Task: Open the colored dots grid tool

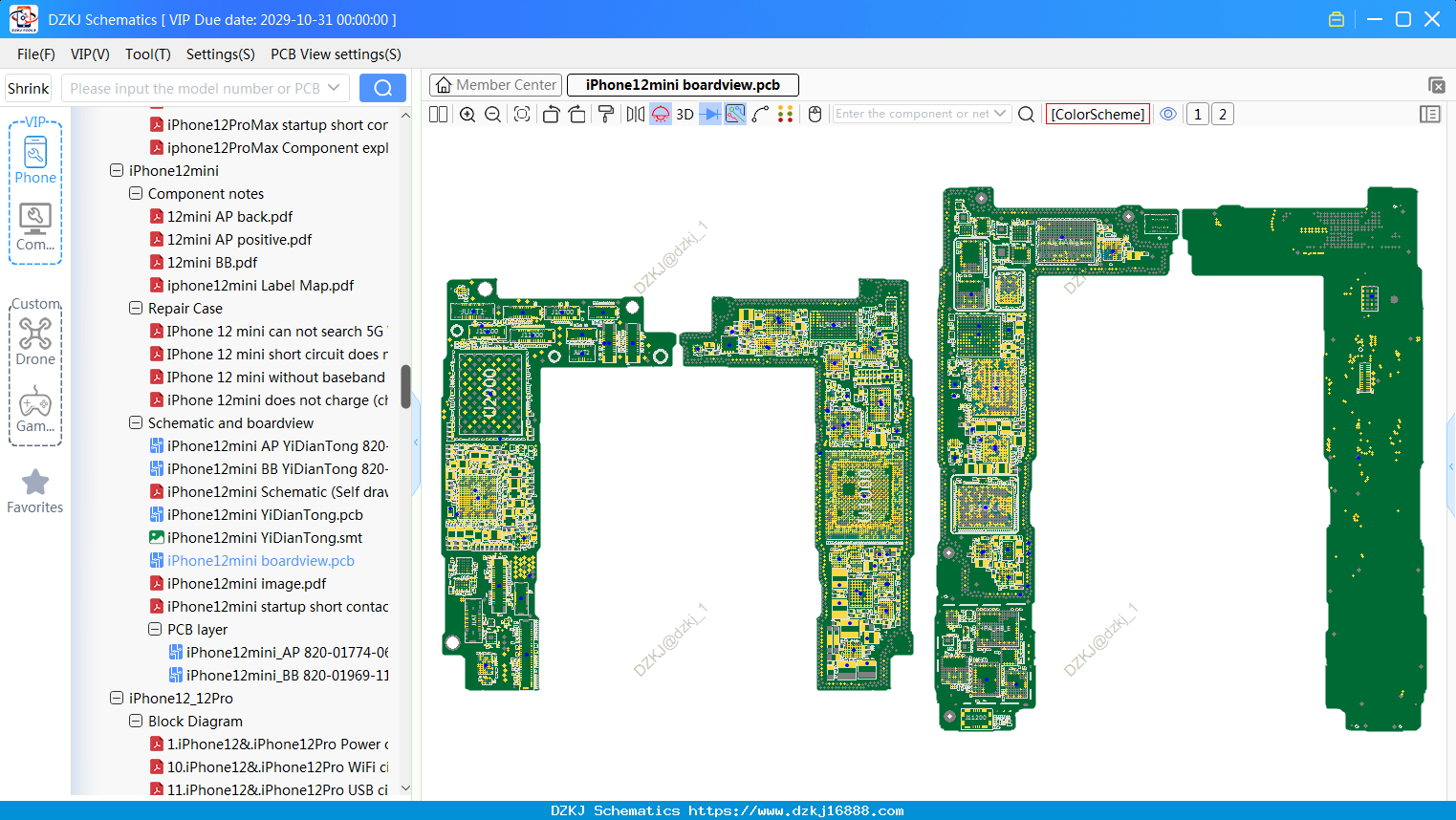Action: point(786,114)
